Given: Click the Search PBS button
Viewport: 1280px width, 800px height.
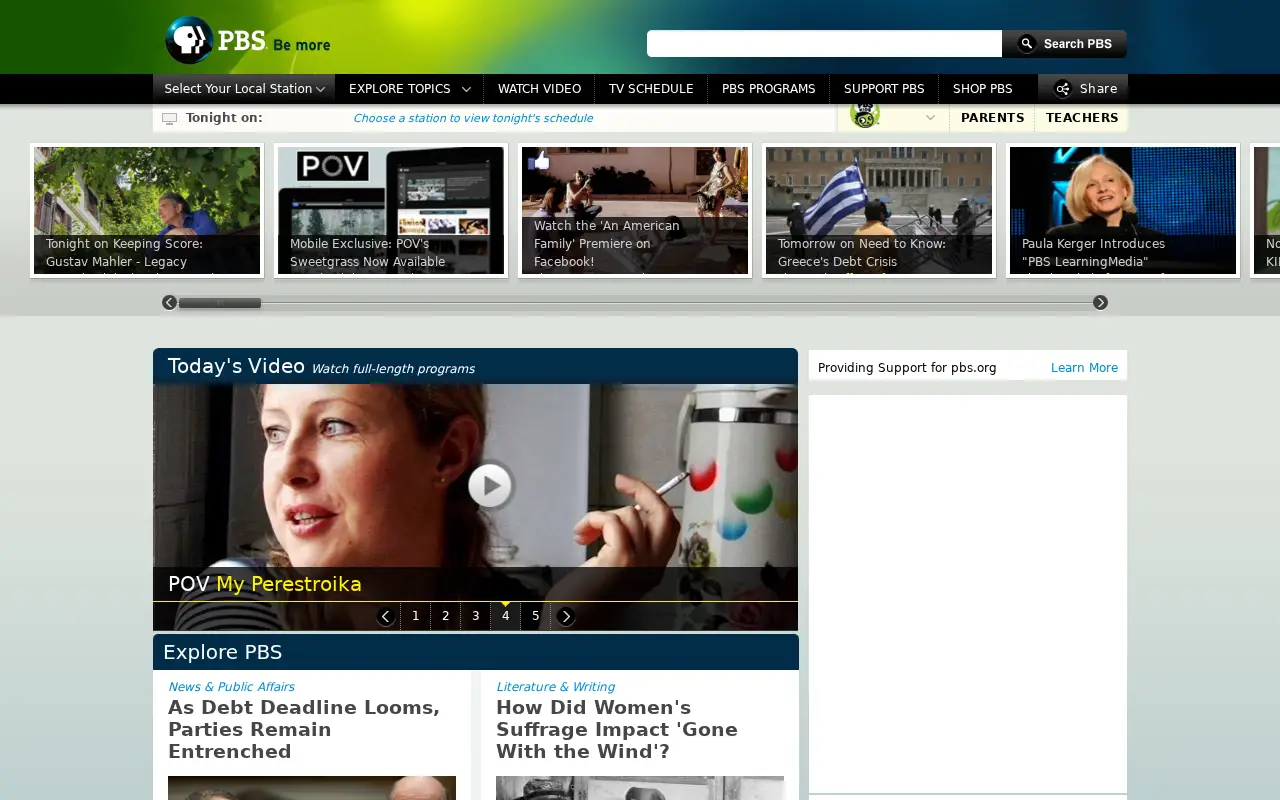Looking at the screenshot, I should (1064, 44).
